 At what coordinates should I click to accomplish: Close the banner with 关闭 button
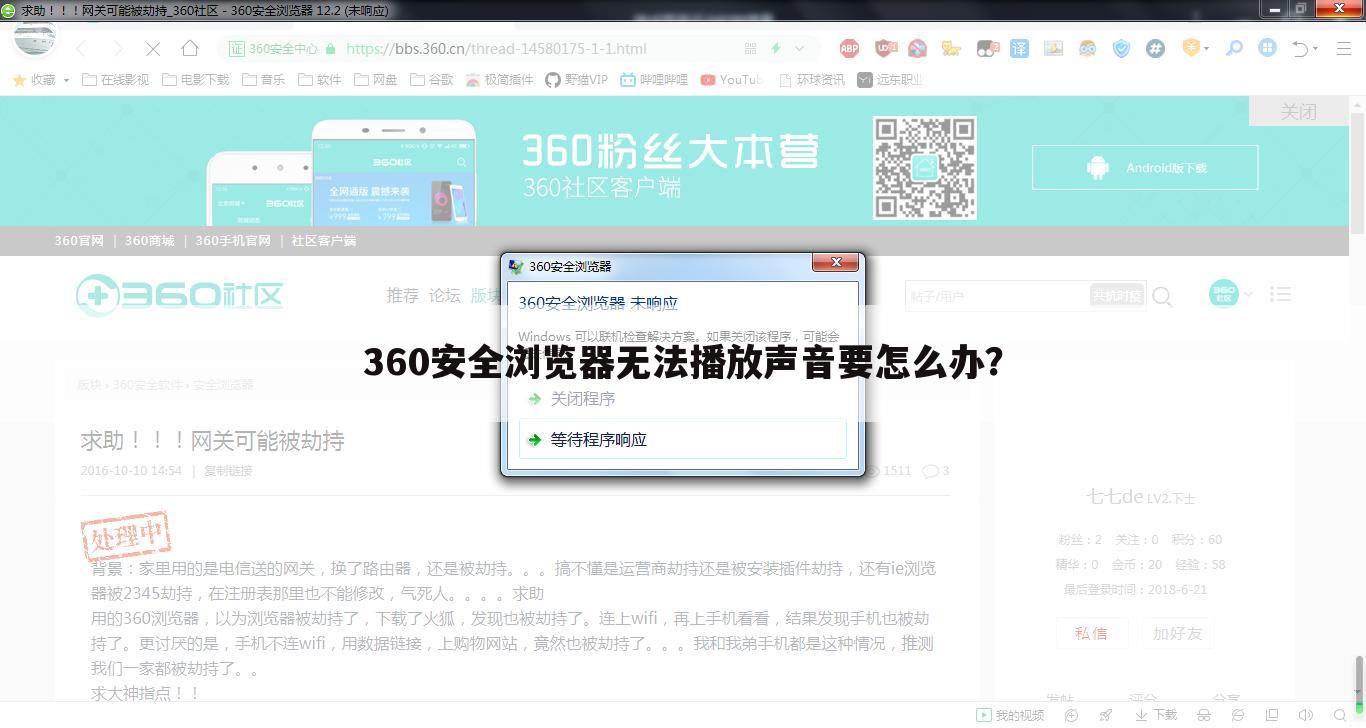pyautogui.click(x=1299, y=111)
